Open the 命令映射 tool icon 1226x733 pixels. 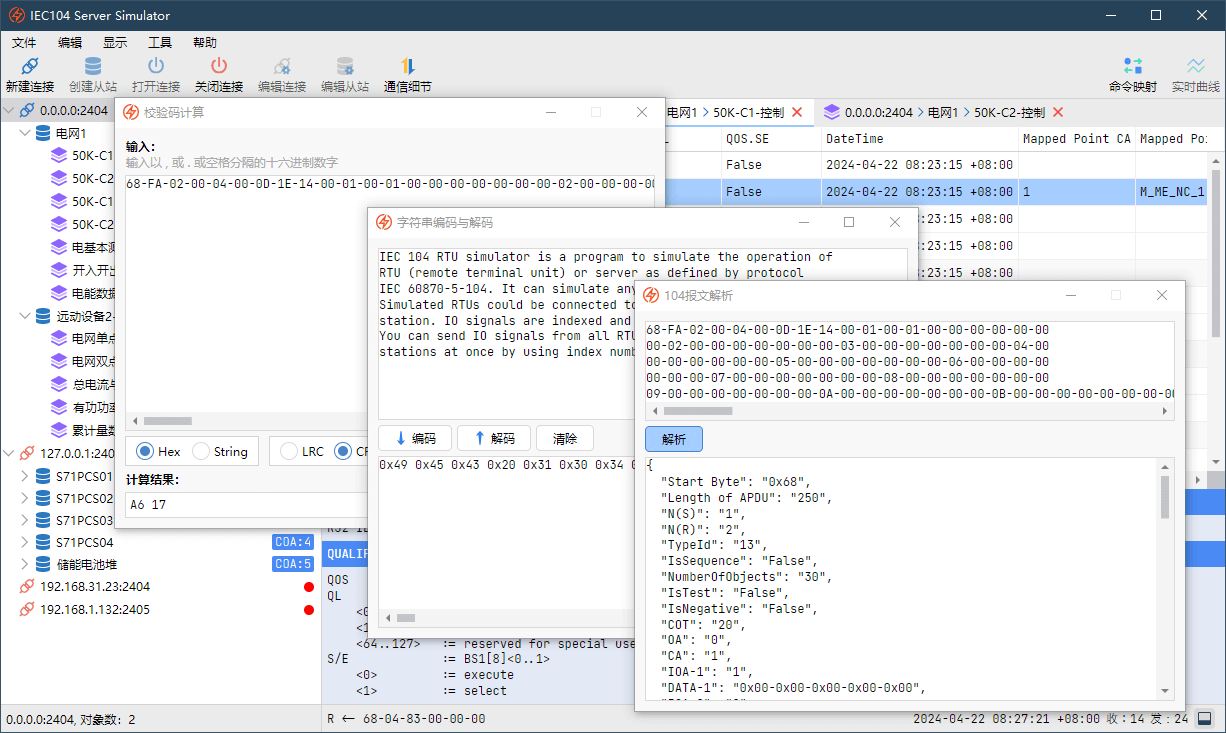point(1132,67)
